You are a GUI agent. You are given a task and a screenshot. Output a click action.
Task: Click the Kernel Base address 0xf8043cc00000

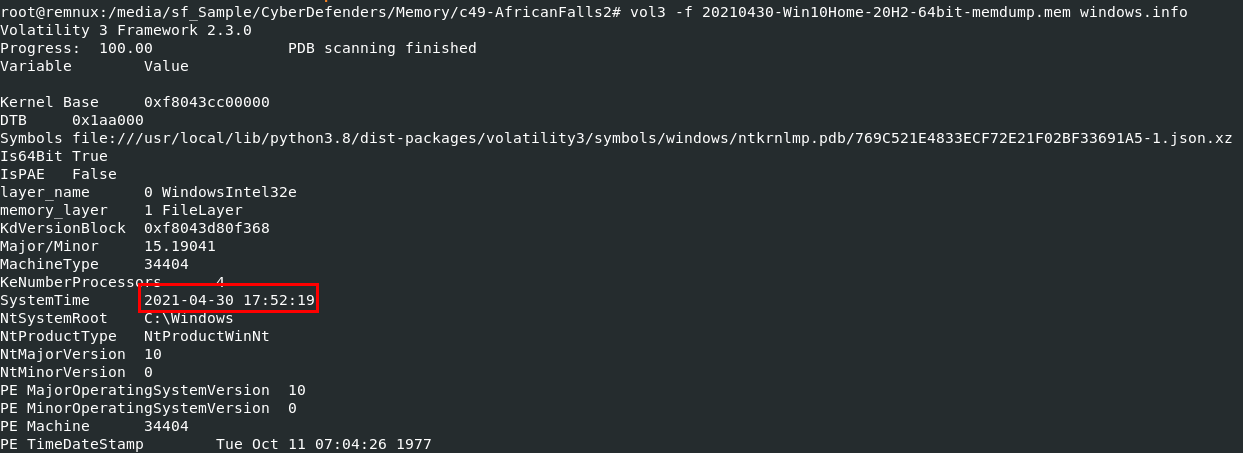click(206, 102)
